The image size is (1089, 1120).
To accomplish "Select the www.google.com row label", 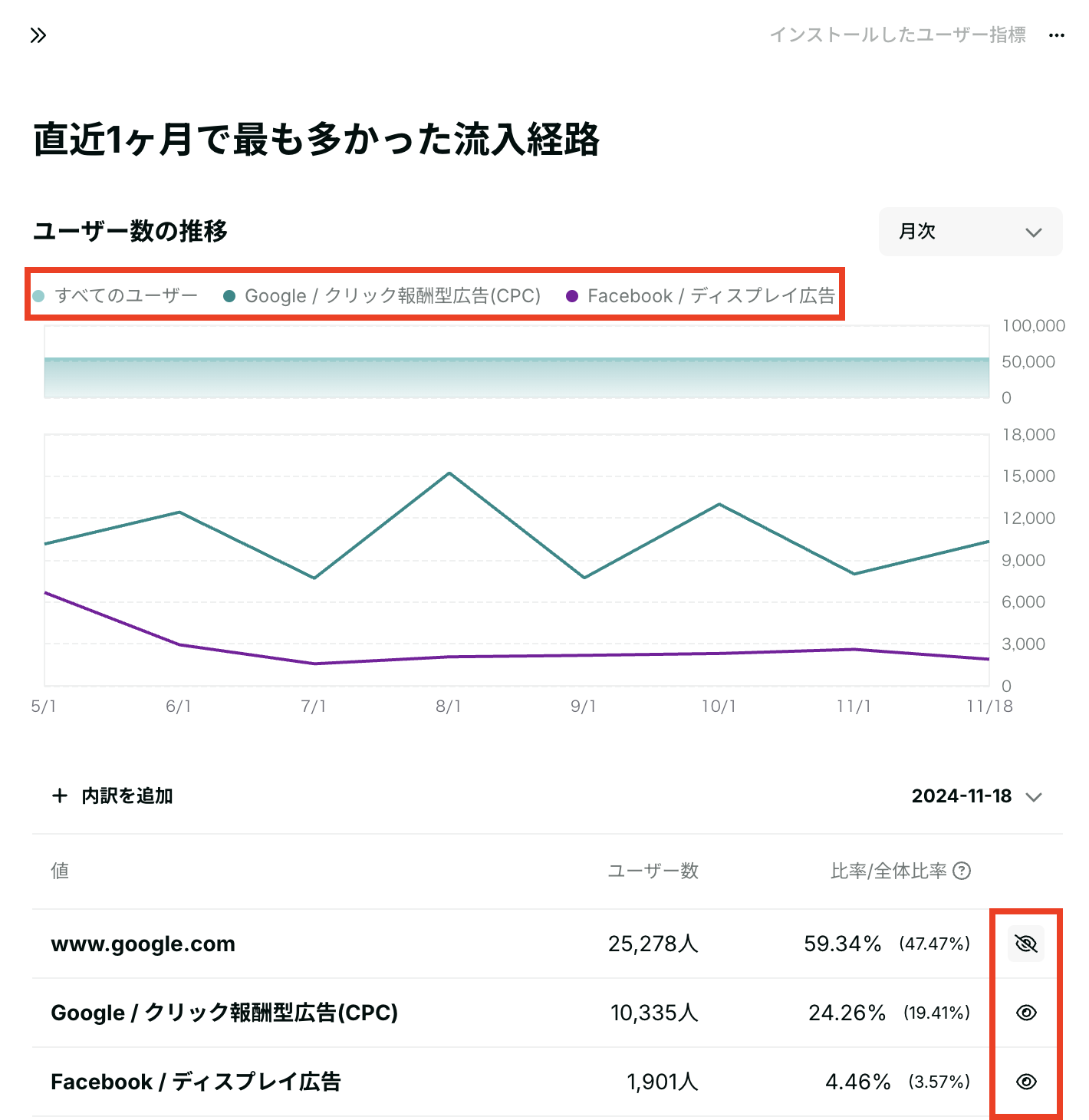I will [143, 944].
